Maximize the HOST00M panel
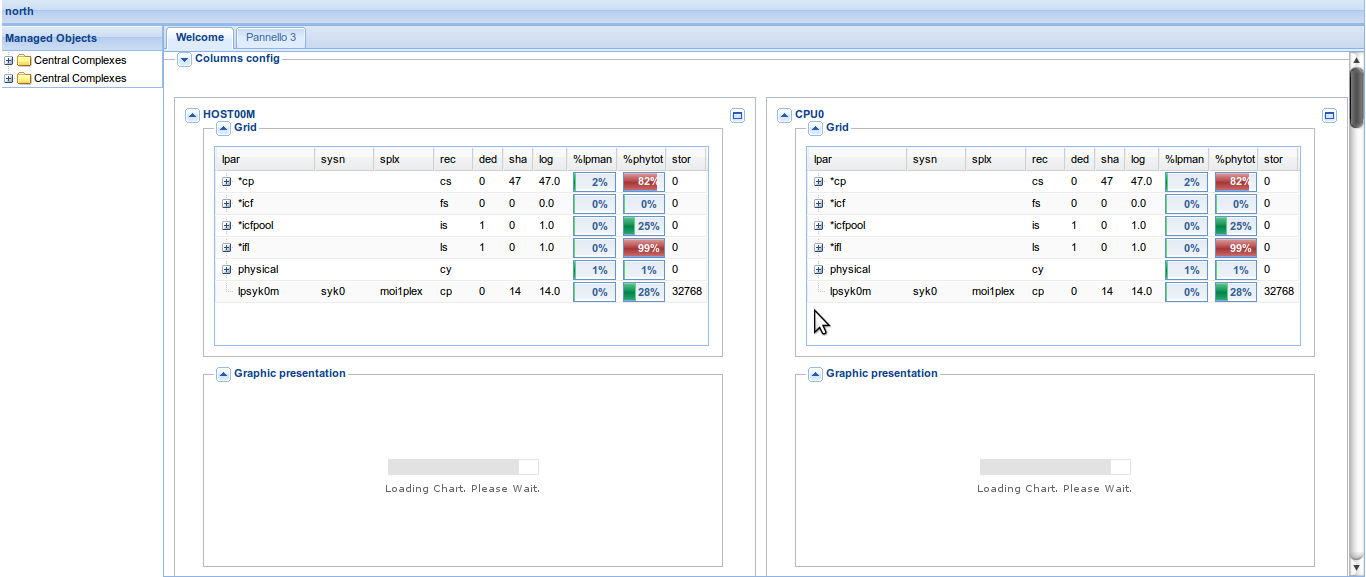 (x=738, y=115)
